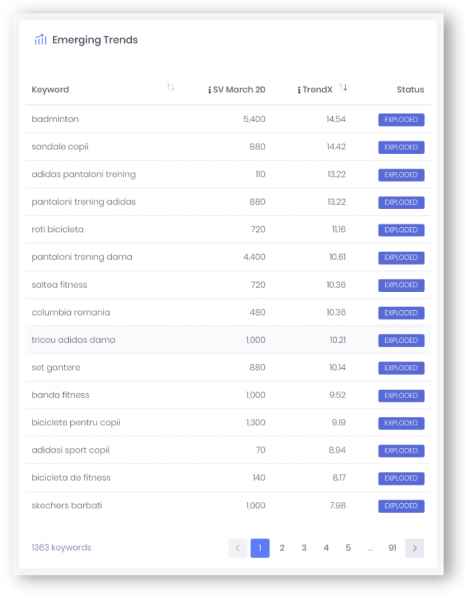465x600 pixels.
Task: Open page 2 of keywords
Action: point(282,548)
